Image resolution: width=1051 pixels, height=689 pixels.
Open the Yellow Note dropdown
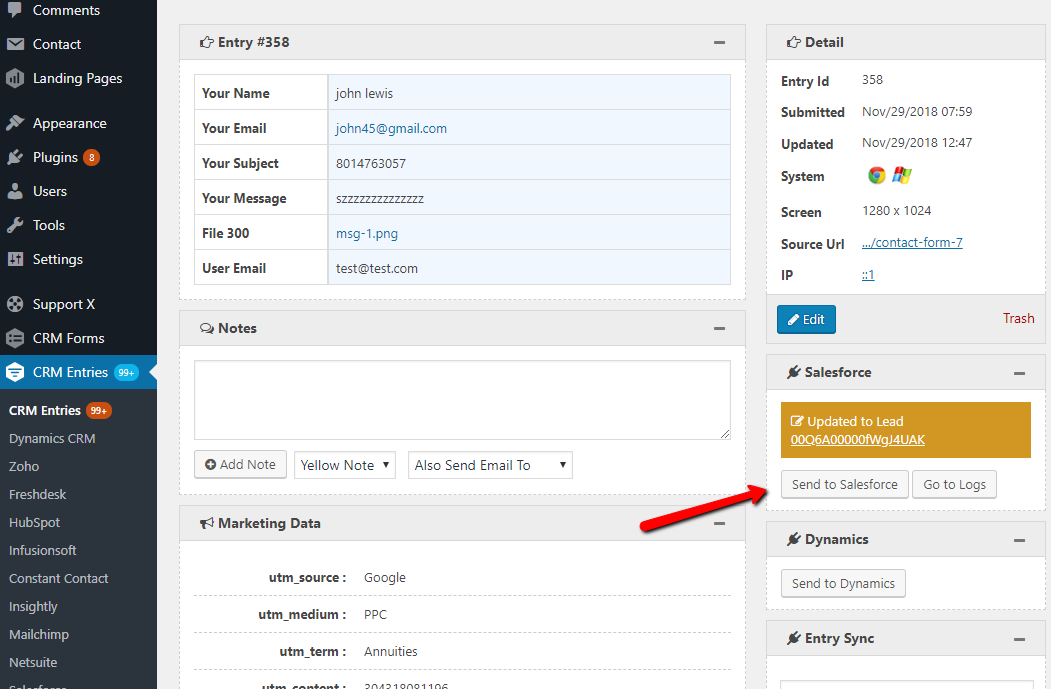click(x=344, y=465)
